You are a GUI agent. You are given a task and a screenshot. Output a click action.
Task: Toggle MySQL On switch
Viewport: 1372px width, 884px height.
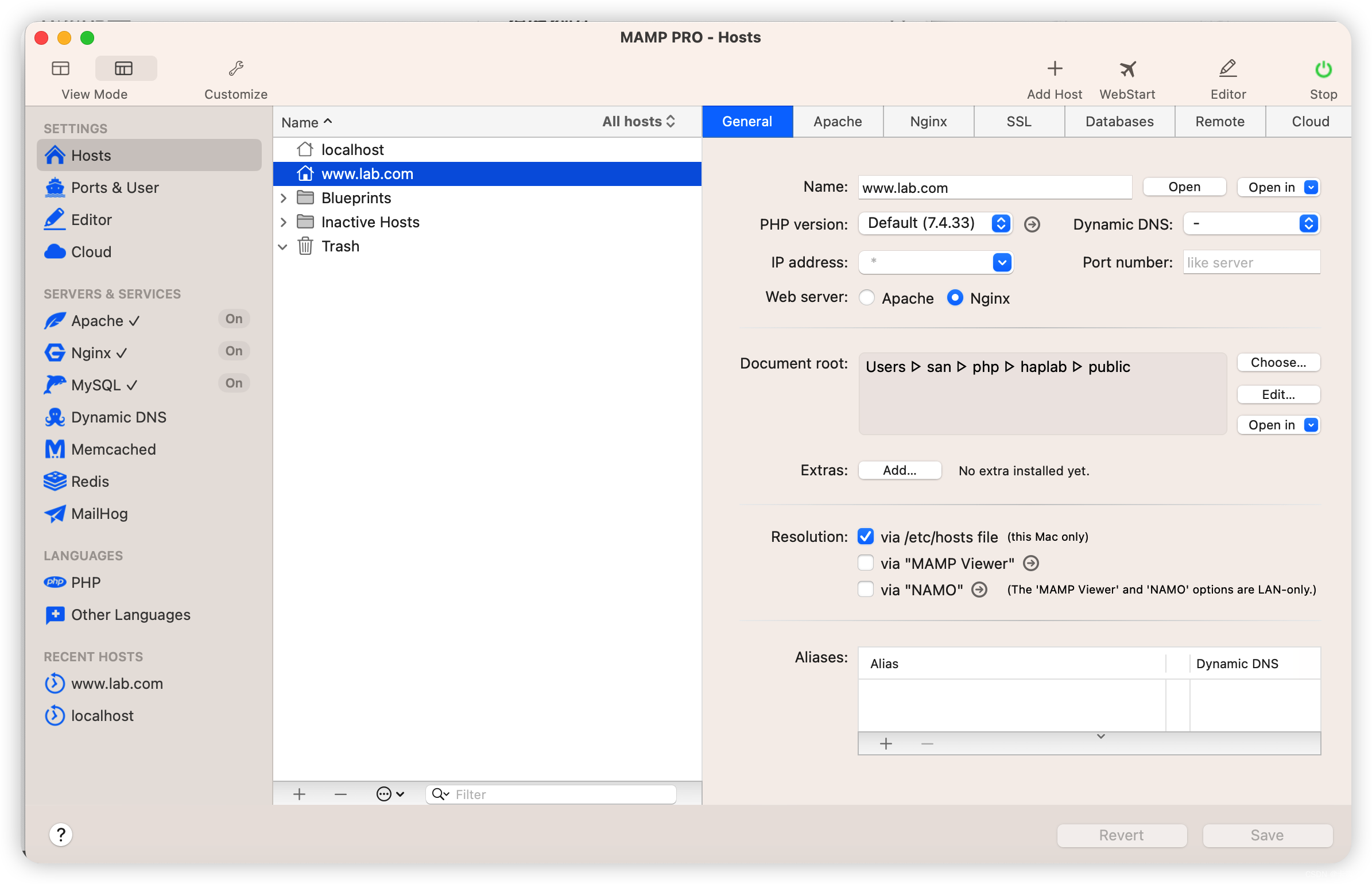pos(234,383)
